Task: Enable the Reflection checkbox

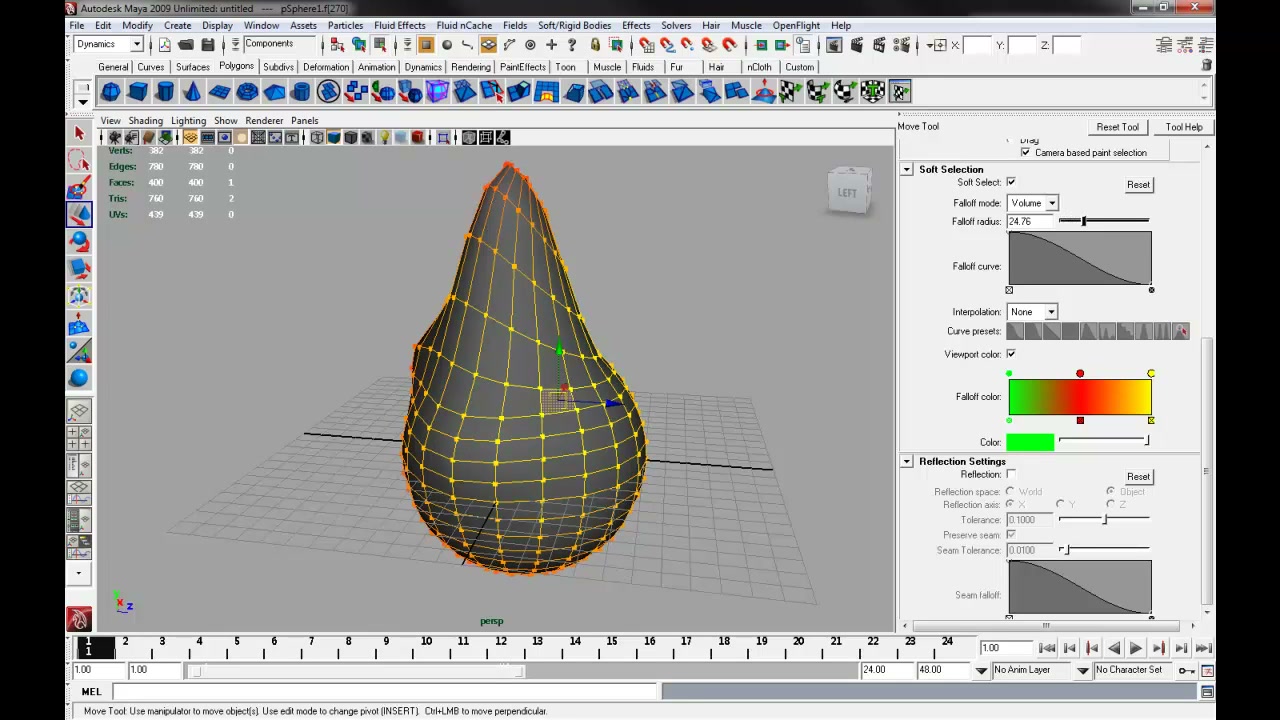Action: point(1011,474)
